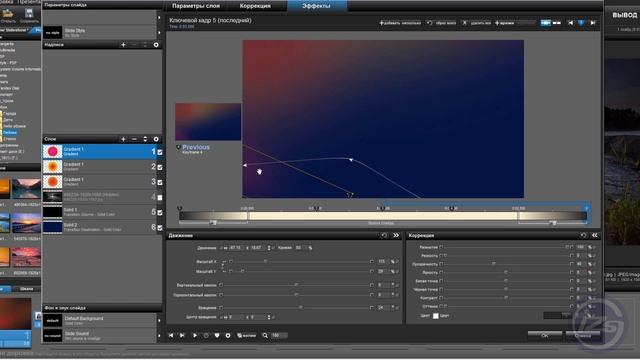The height and width of the screenshot is (360, 640).
Task: Click the copy button in bottom bar
Action: pyautogui.click(x=246, y=335)
